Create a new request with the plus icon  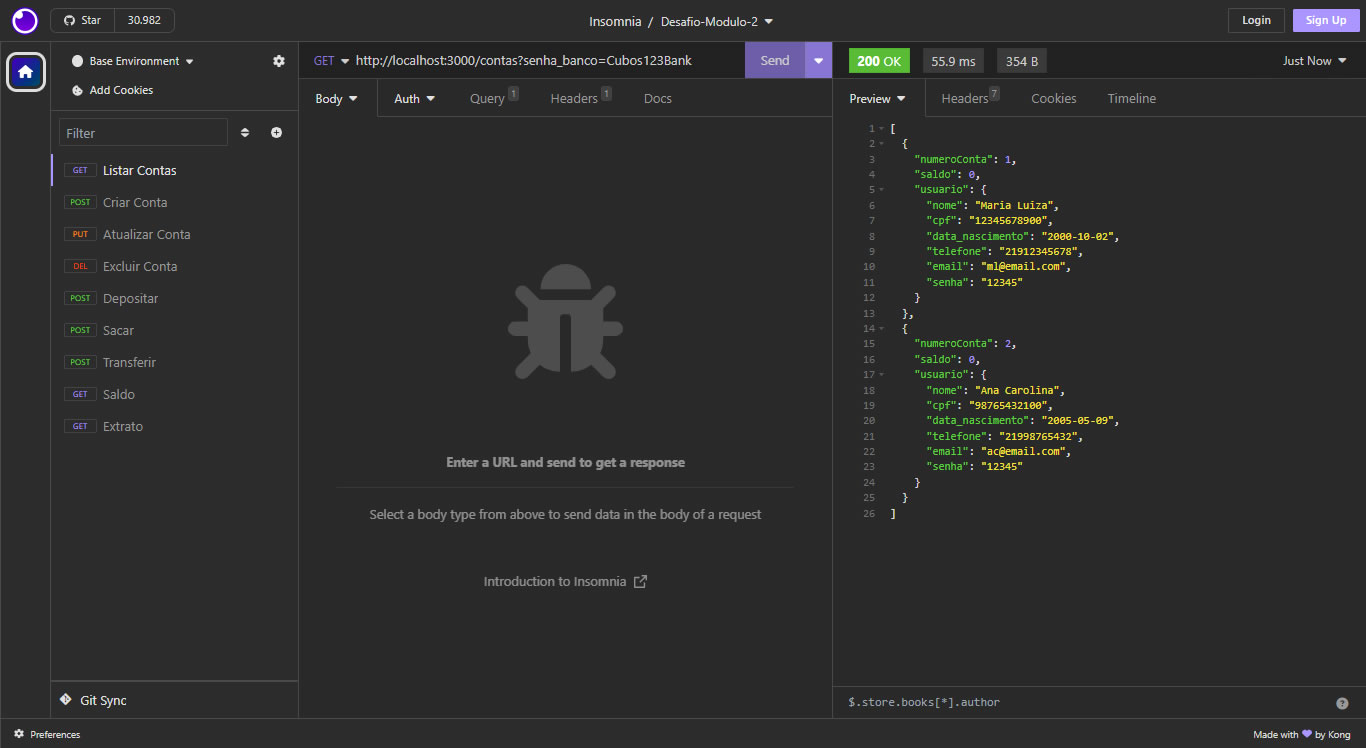click(x=276, y=132)
